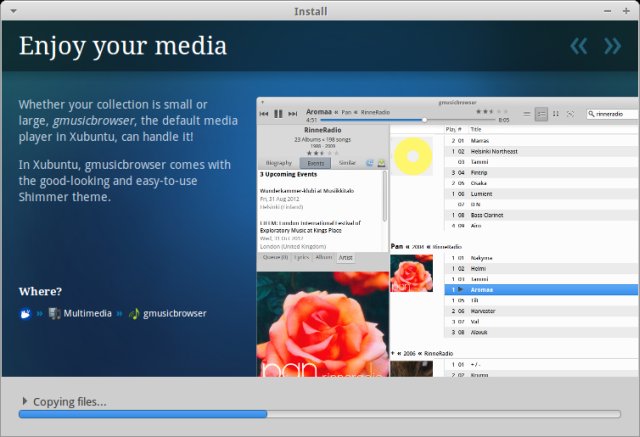This screenshot has height=437, width=640.
Task: Select the Artist tab
Action: coord(345,257)
